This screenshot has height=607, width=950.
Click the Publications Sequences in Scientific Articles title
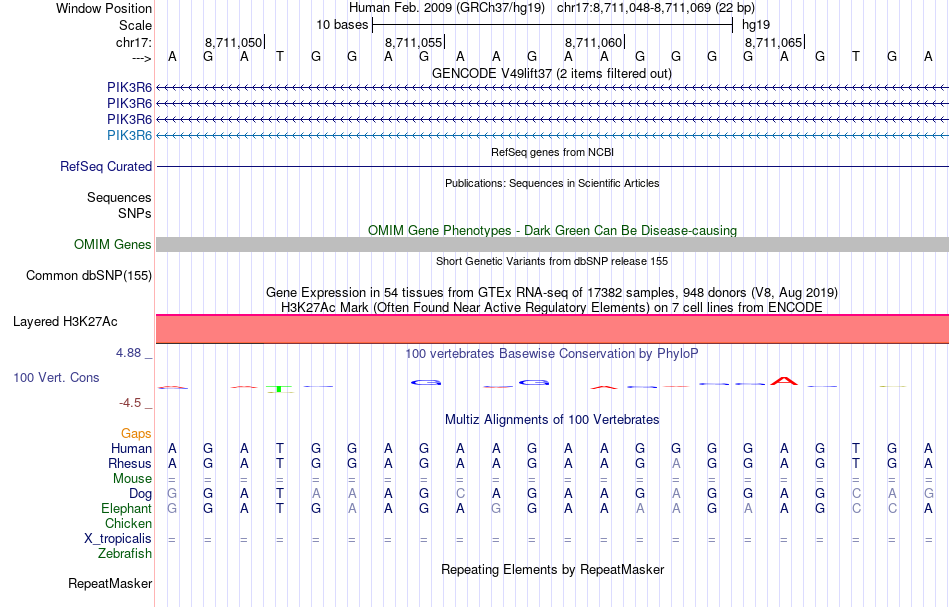pos(552,183)
